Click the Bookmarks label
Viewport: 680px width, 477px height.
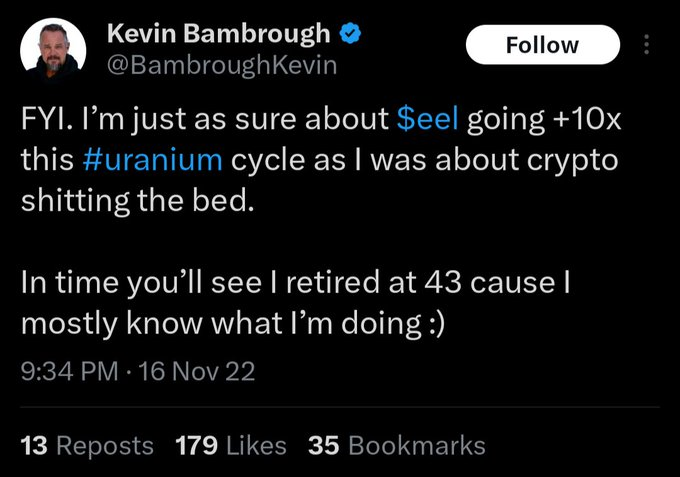coord(416,445)
